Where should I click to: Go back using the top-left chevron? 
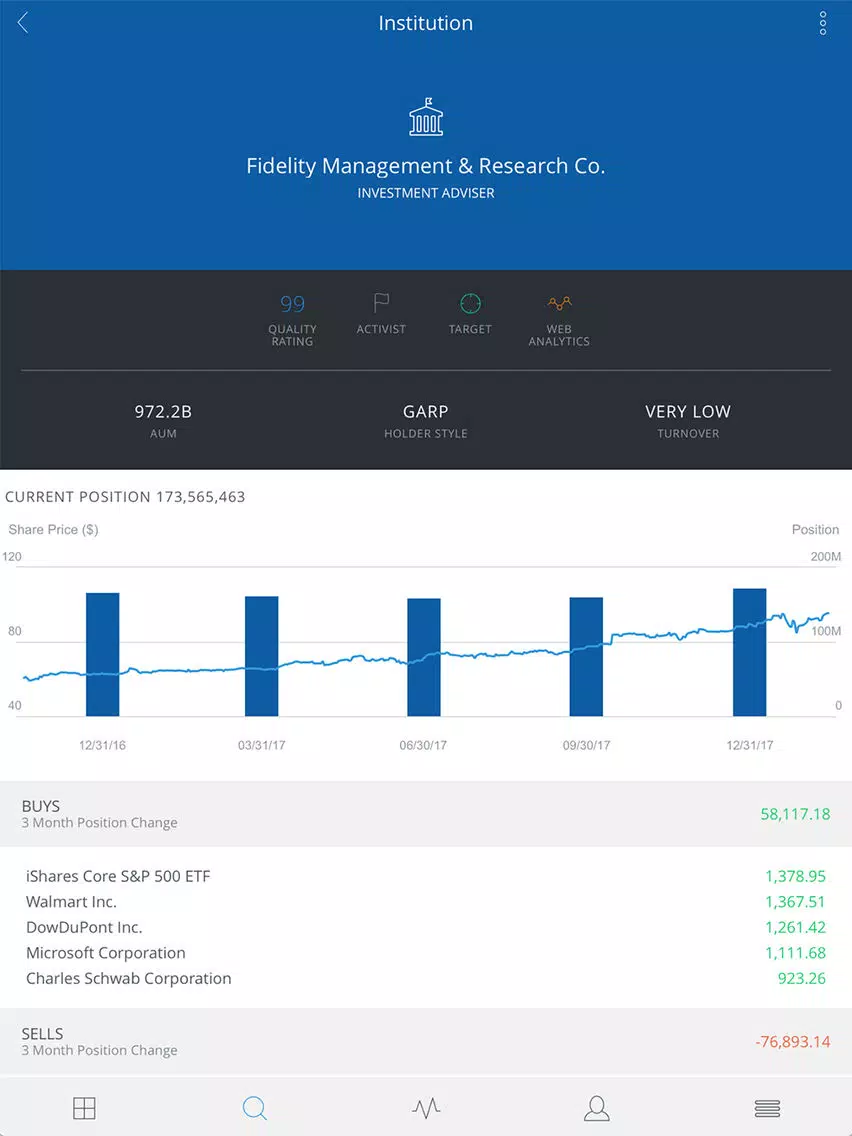pos(23,22)
